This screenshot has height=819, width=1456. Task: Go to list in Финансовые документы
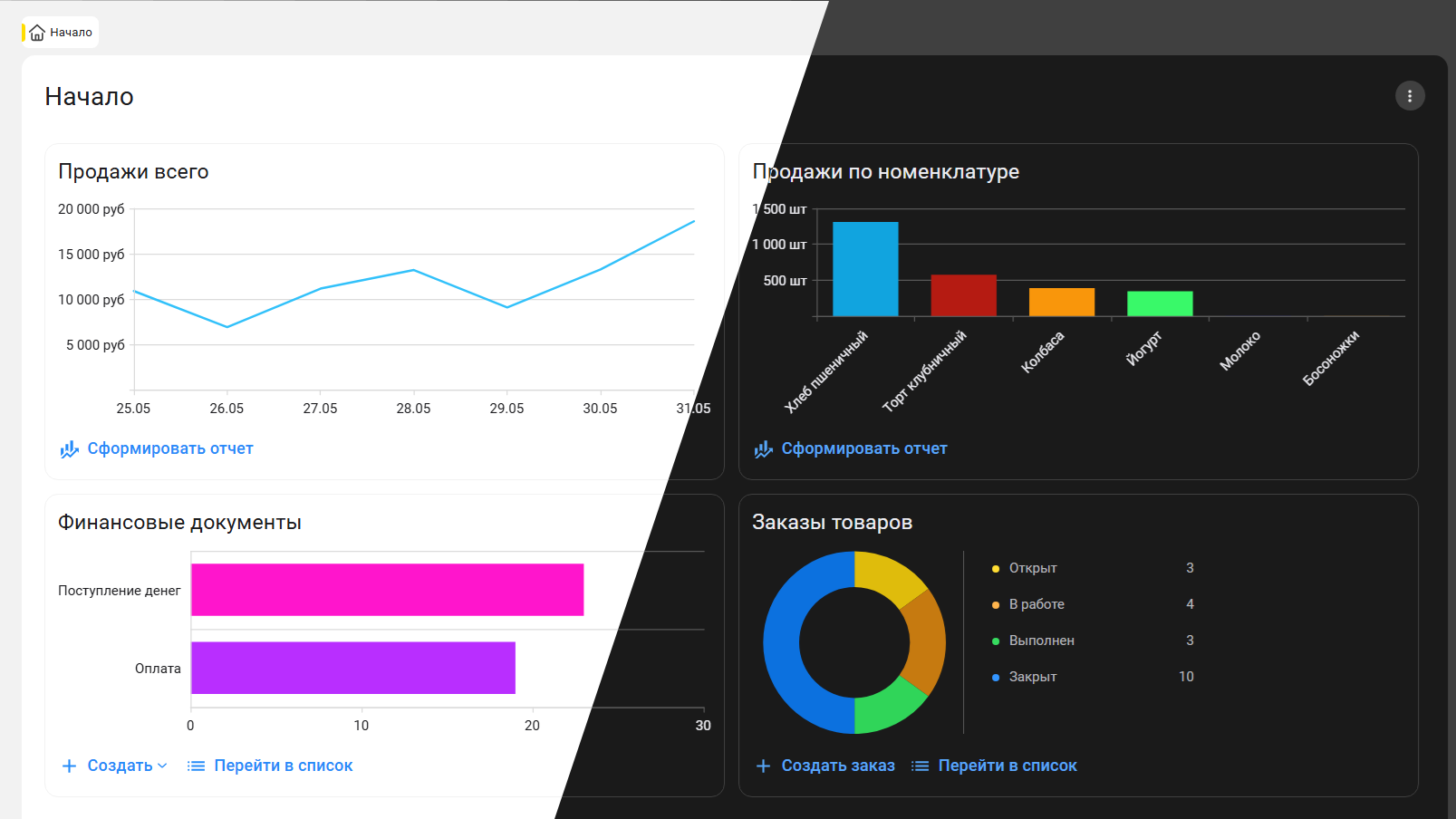click(283, 766)
